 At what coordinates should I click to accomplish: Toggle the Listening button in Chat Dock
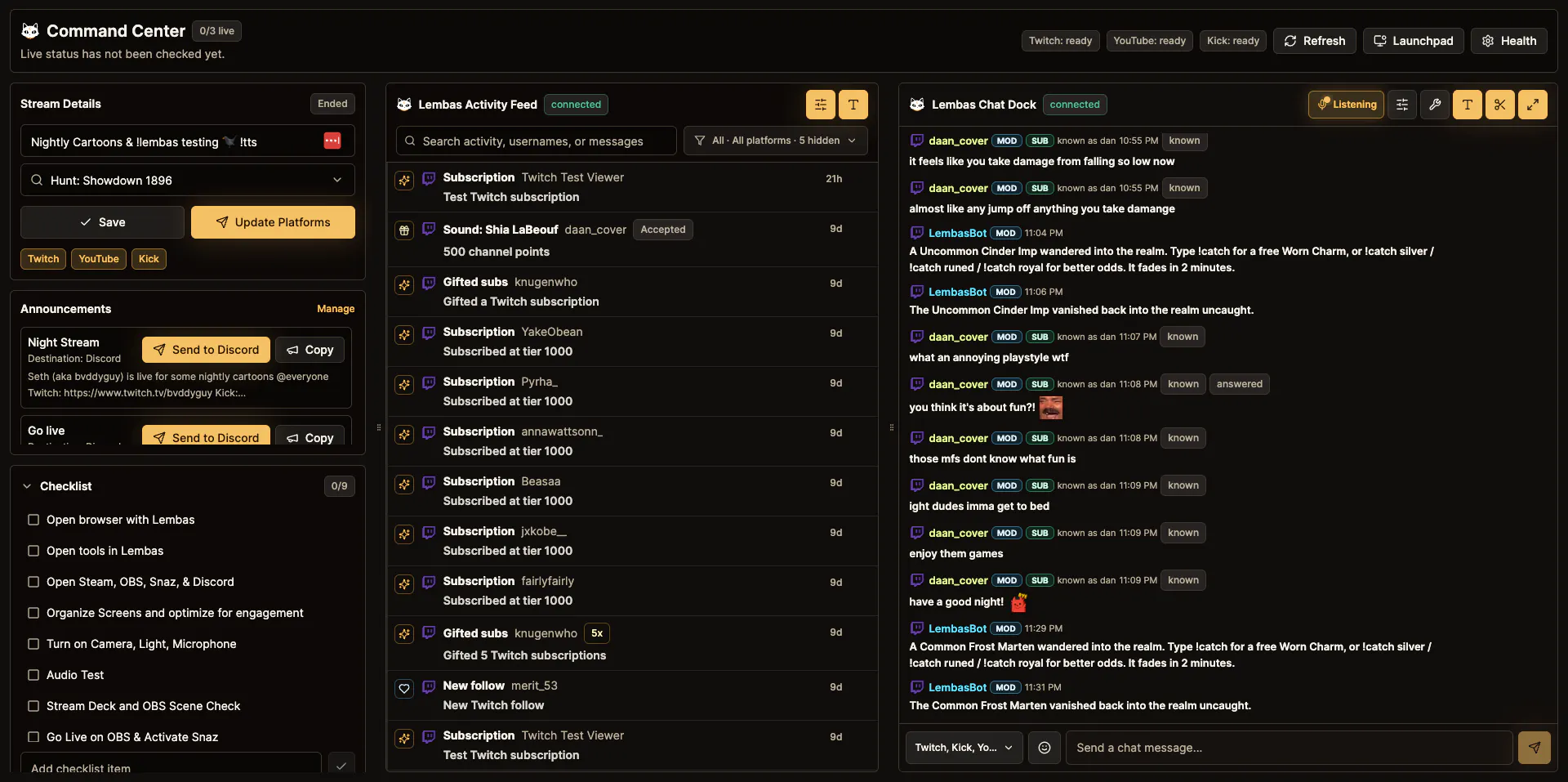tap(1346, 105)
